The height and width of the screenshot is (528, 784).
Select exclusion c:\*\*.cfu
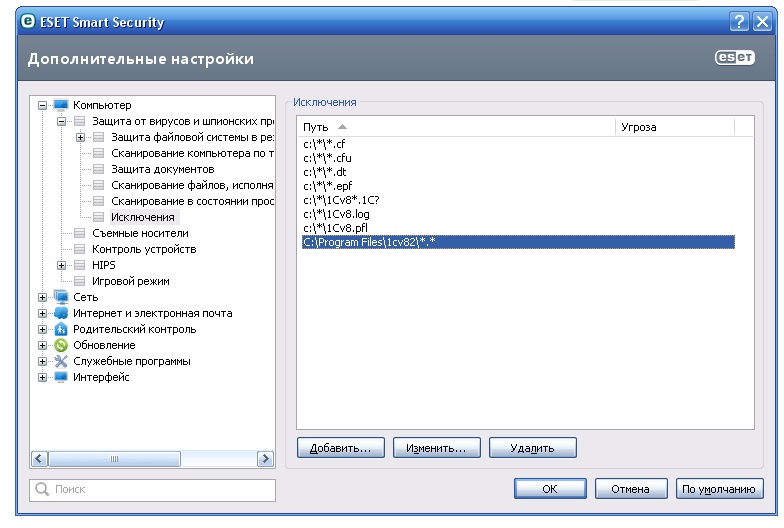(518, 158)
